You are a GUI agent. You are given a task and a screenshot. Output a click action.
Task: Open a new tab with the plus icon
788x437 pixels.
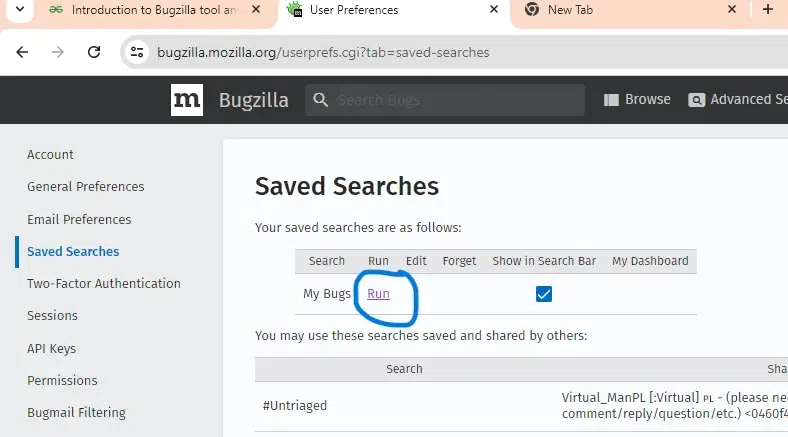[767, 10]
